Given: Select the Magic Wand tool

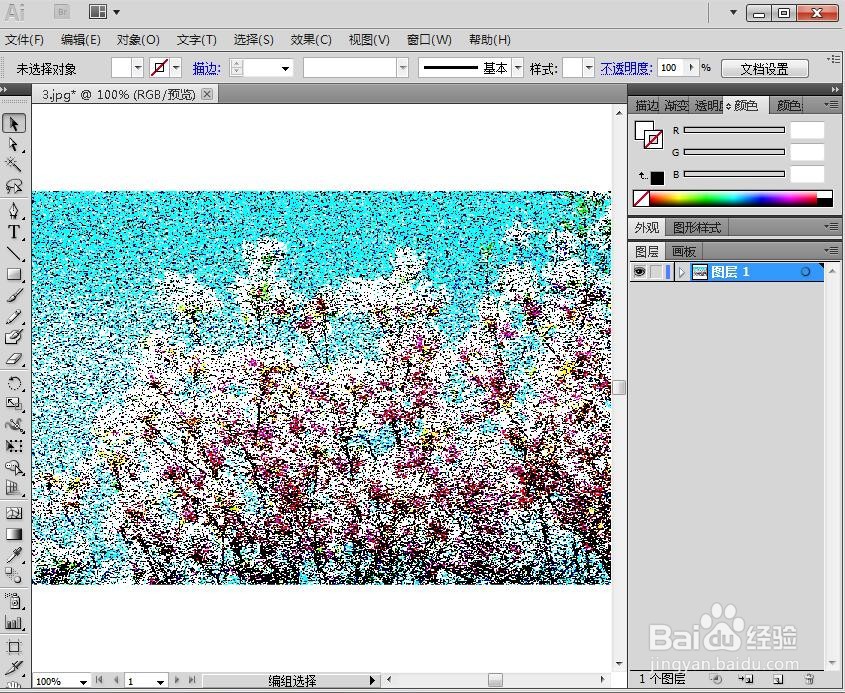Looking at the screenshot, I should coord(13,165).
